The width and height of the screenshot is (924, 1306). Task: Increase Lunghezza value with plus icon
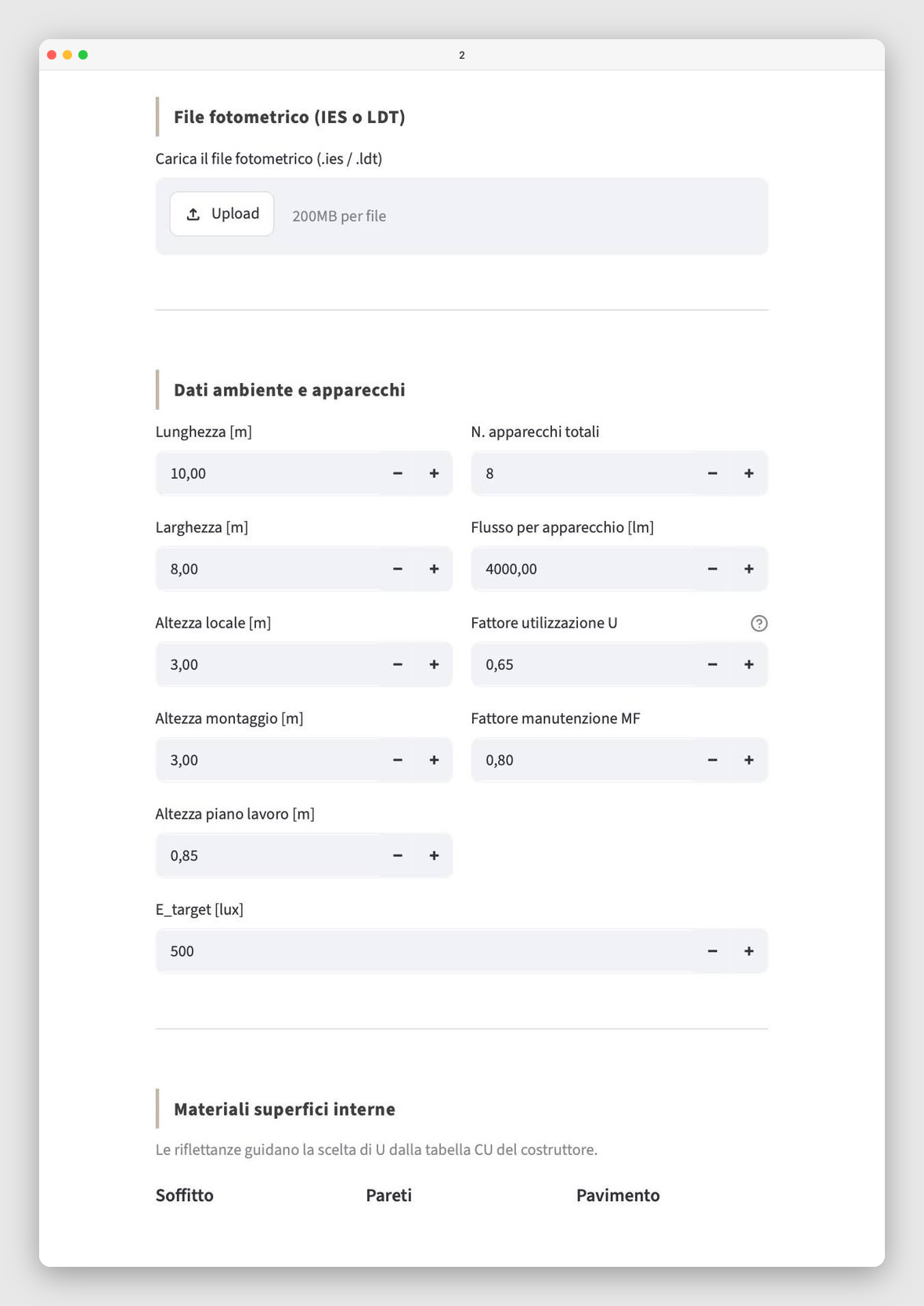[x=434, y=473]
